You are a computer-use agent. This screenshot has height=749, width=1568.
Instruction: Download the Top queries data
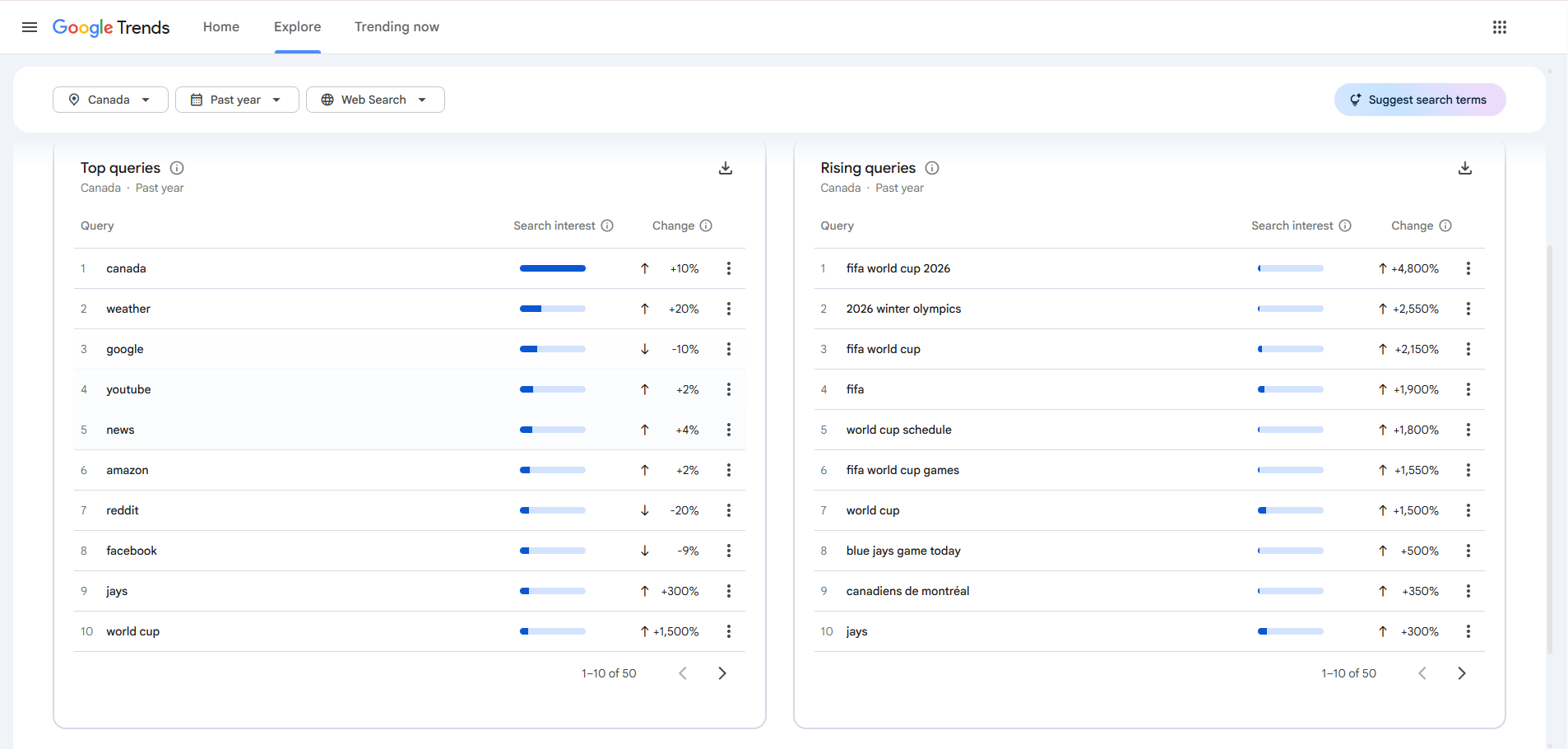[x=726, y=168]
